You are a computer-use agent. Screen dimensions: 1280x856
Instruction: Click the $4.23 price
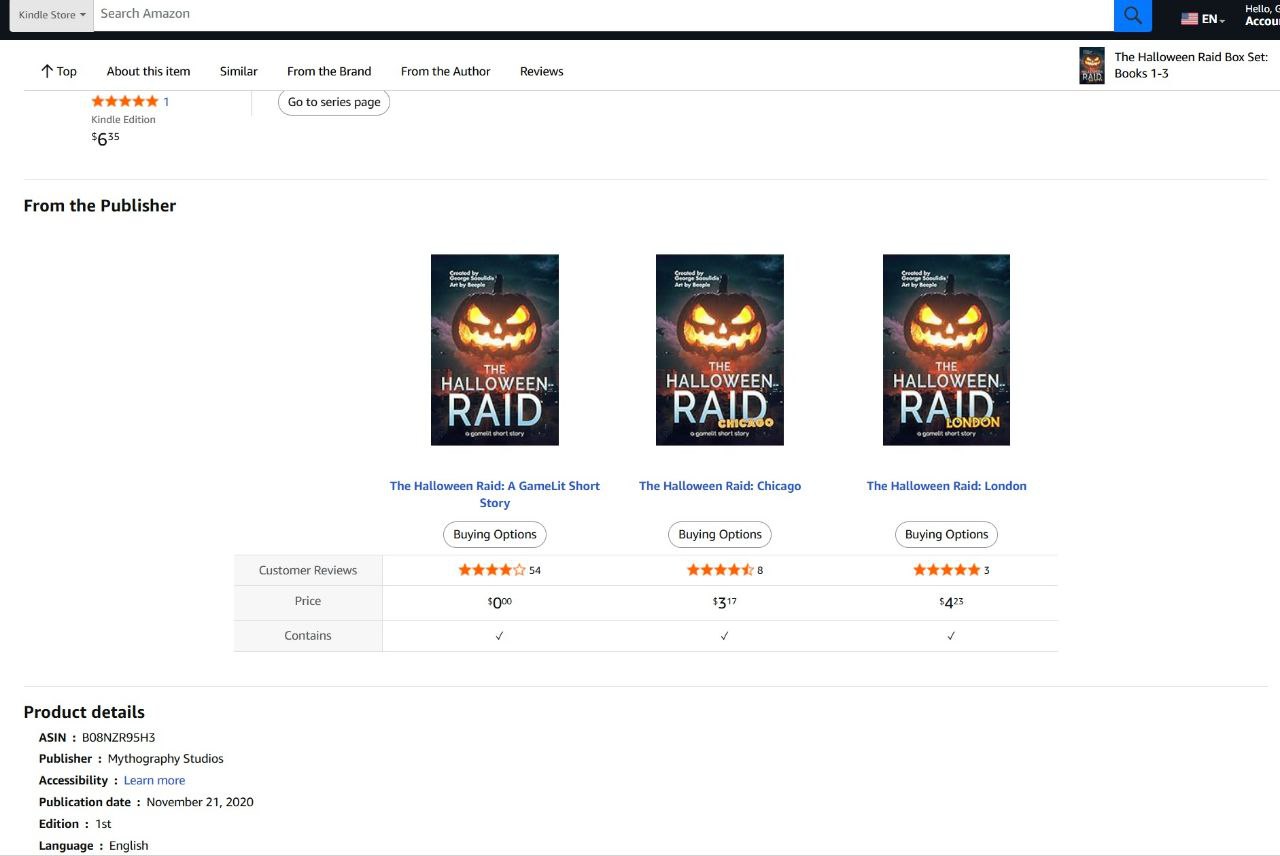951,602
